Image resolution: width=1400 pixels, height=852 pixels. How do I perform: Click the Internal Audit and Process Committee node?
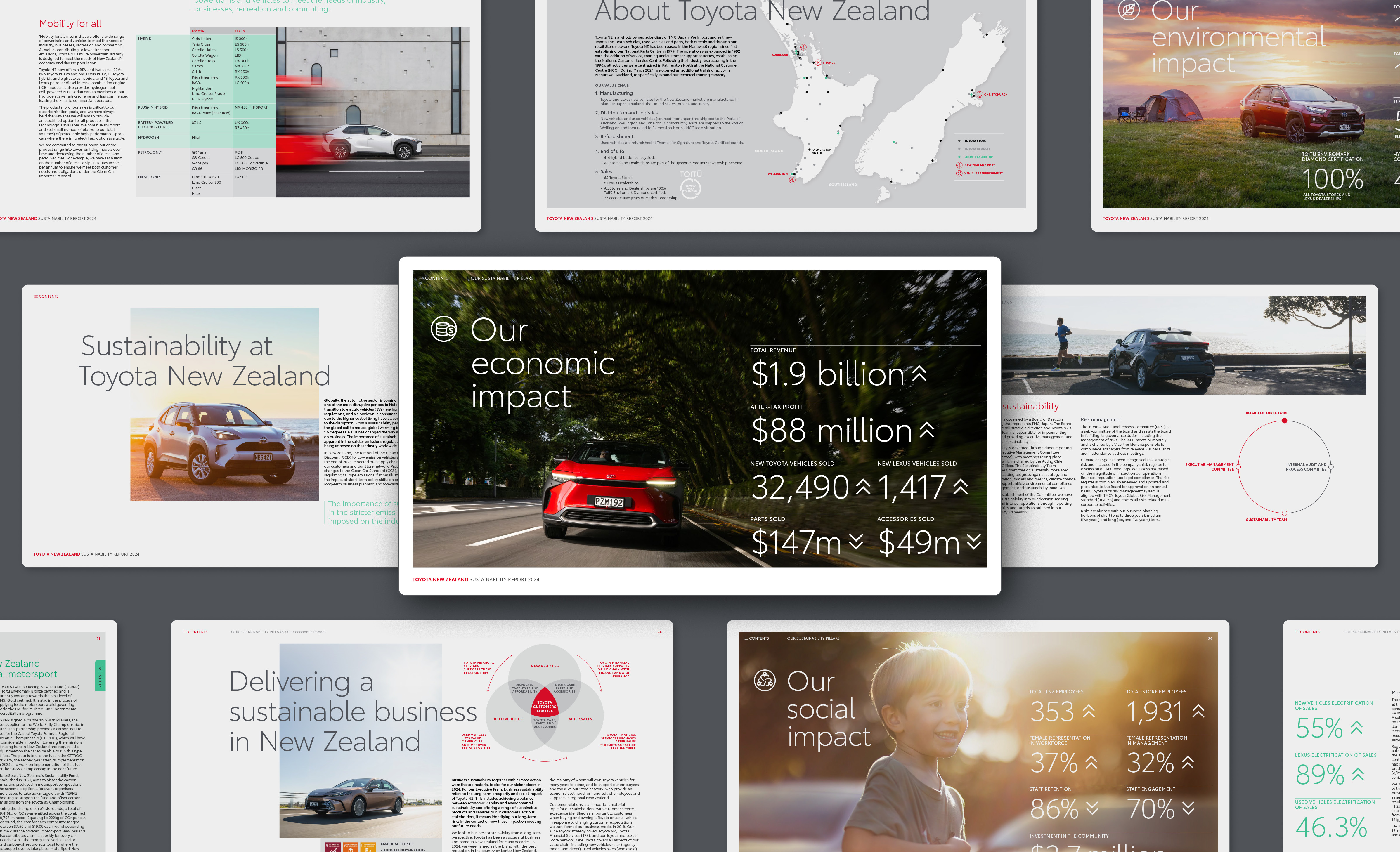click(x=1331, y=467)
